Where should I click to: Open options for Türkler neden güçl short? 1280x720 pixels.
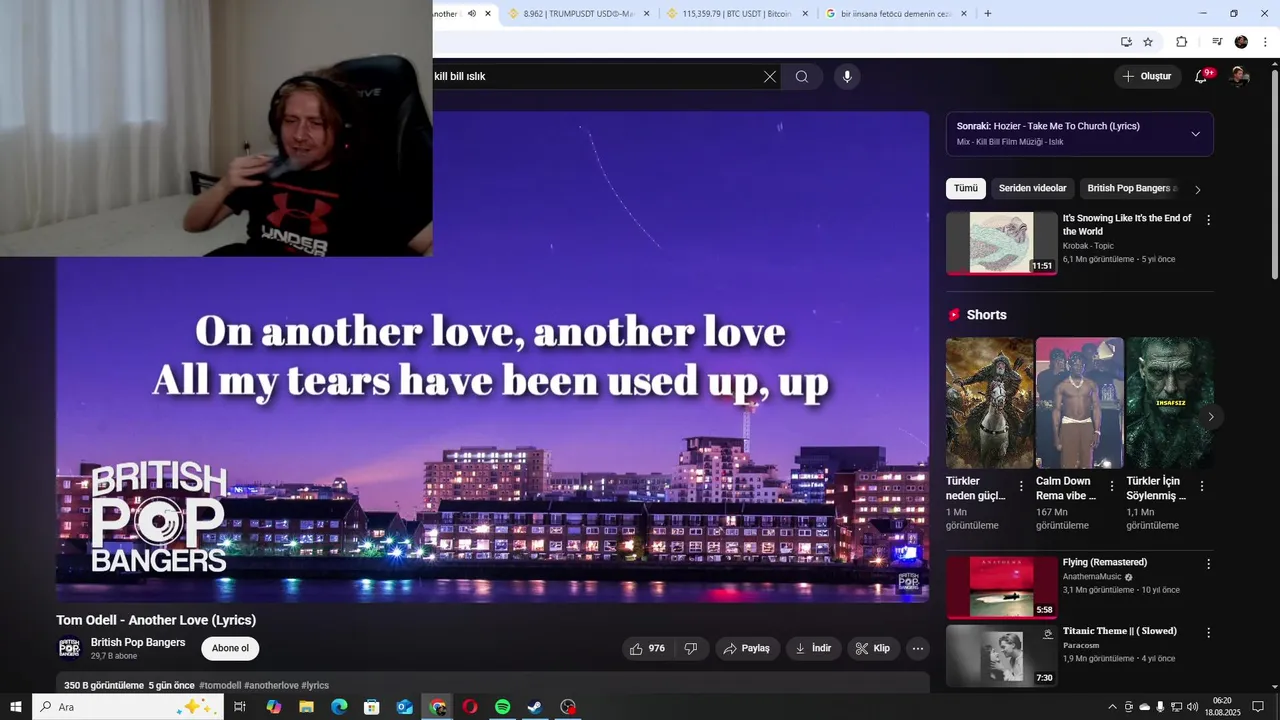1021,486
